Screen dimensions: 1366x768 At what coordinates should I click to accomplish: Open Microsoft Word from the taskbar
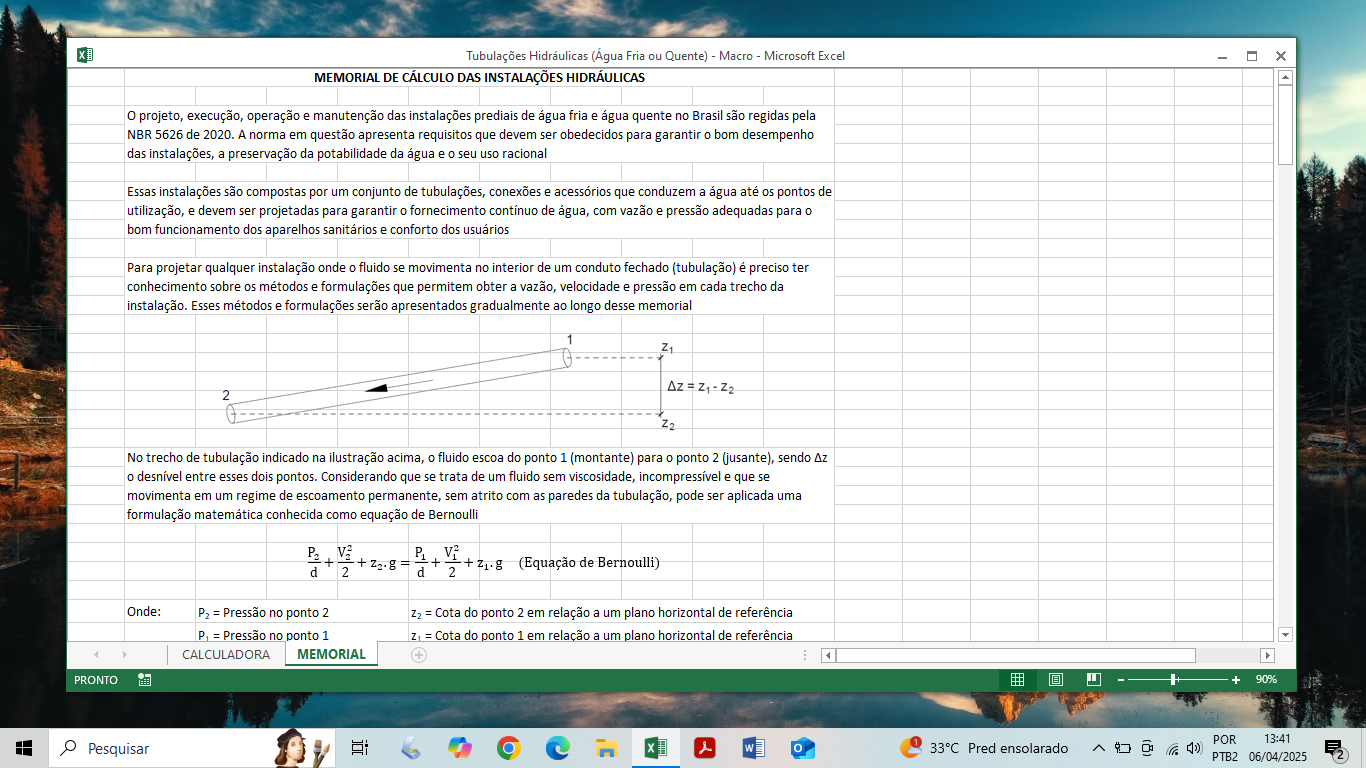tap(754, 748)
